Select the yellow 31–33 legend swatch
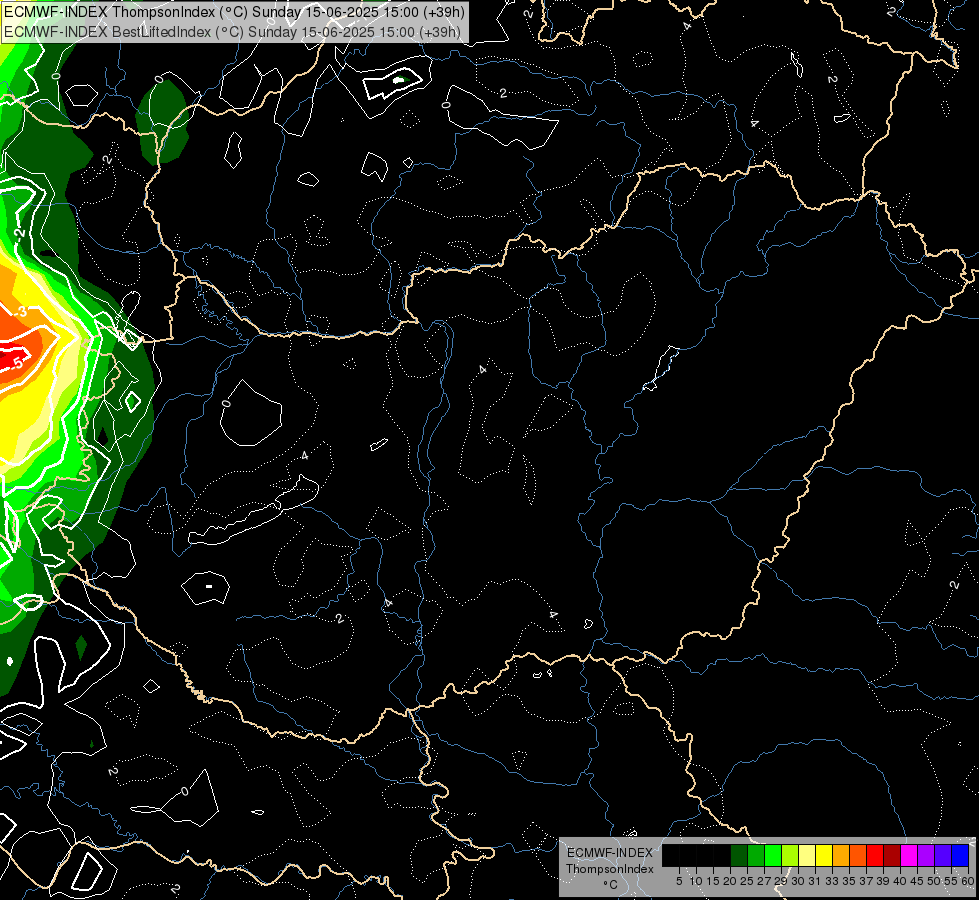This screenshot has height=900, width=979. click(824, 855)
